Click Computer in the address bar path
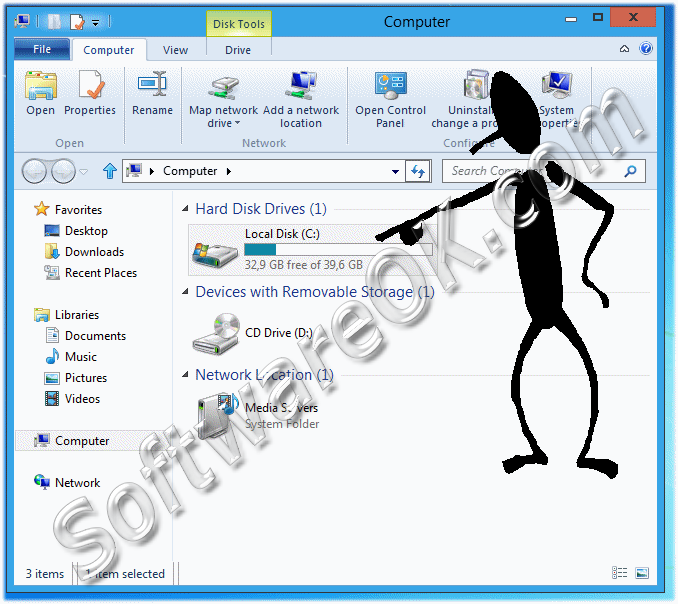Screen dimensions: 678x604 click(190, 171)
